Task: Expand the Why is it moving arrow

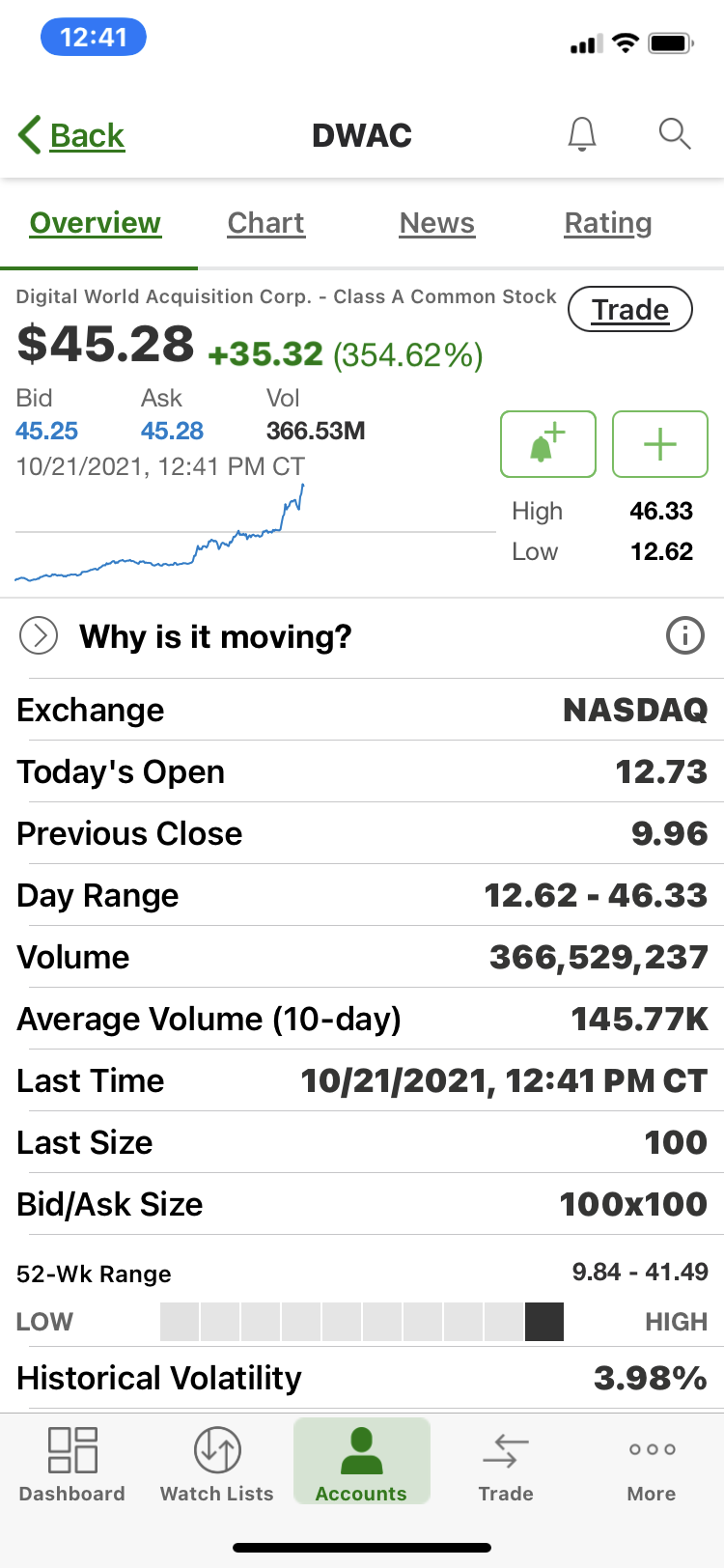Action: (39, 636)
